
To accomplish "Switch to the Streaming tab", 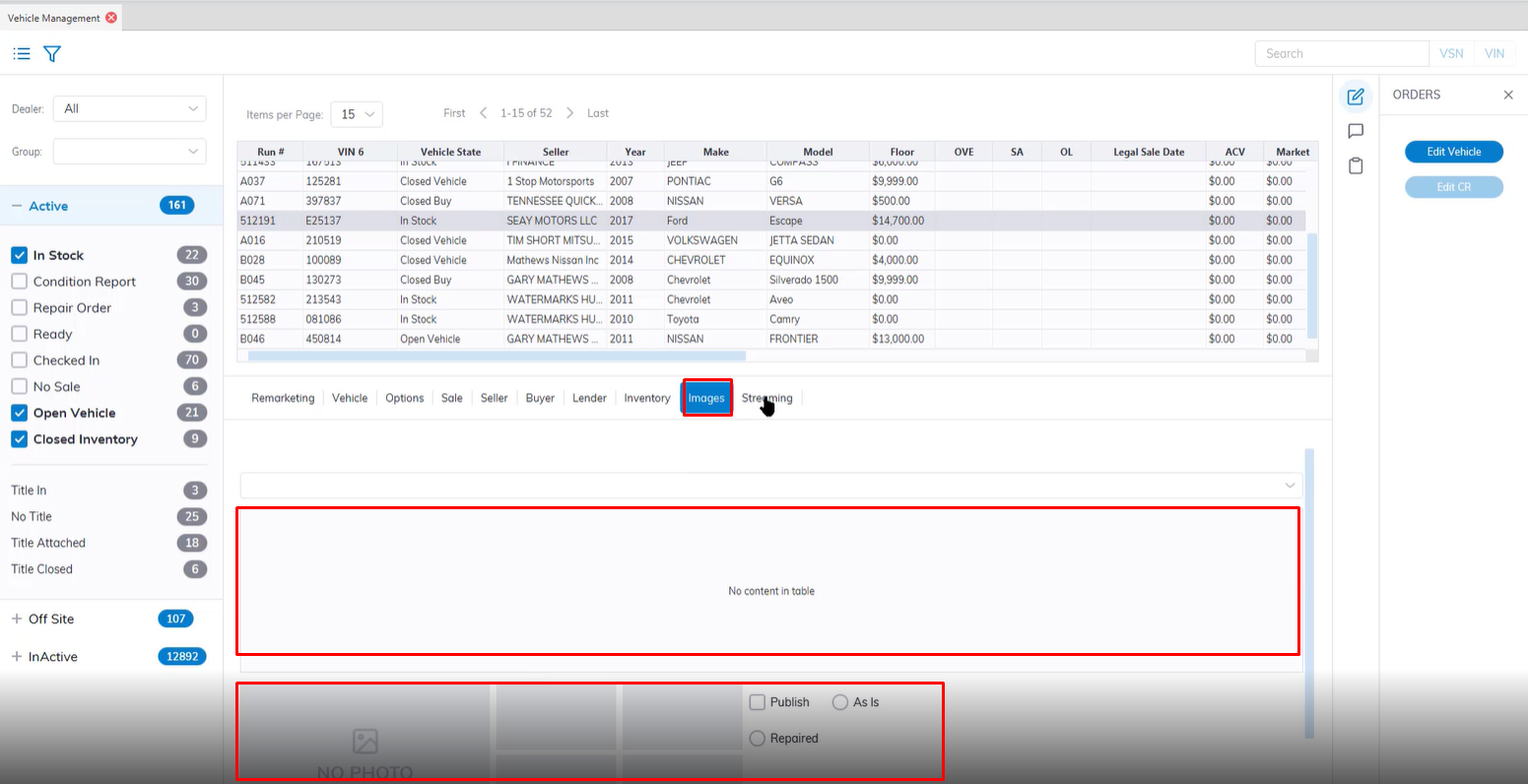I will (766, 398).
